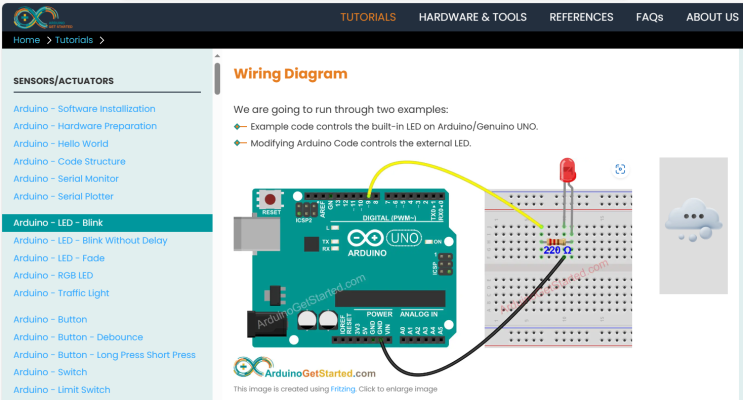Open Arduino - Limit Switch tutorial

coord(62,390)
